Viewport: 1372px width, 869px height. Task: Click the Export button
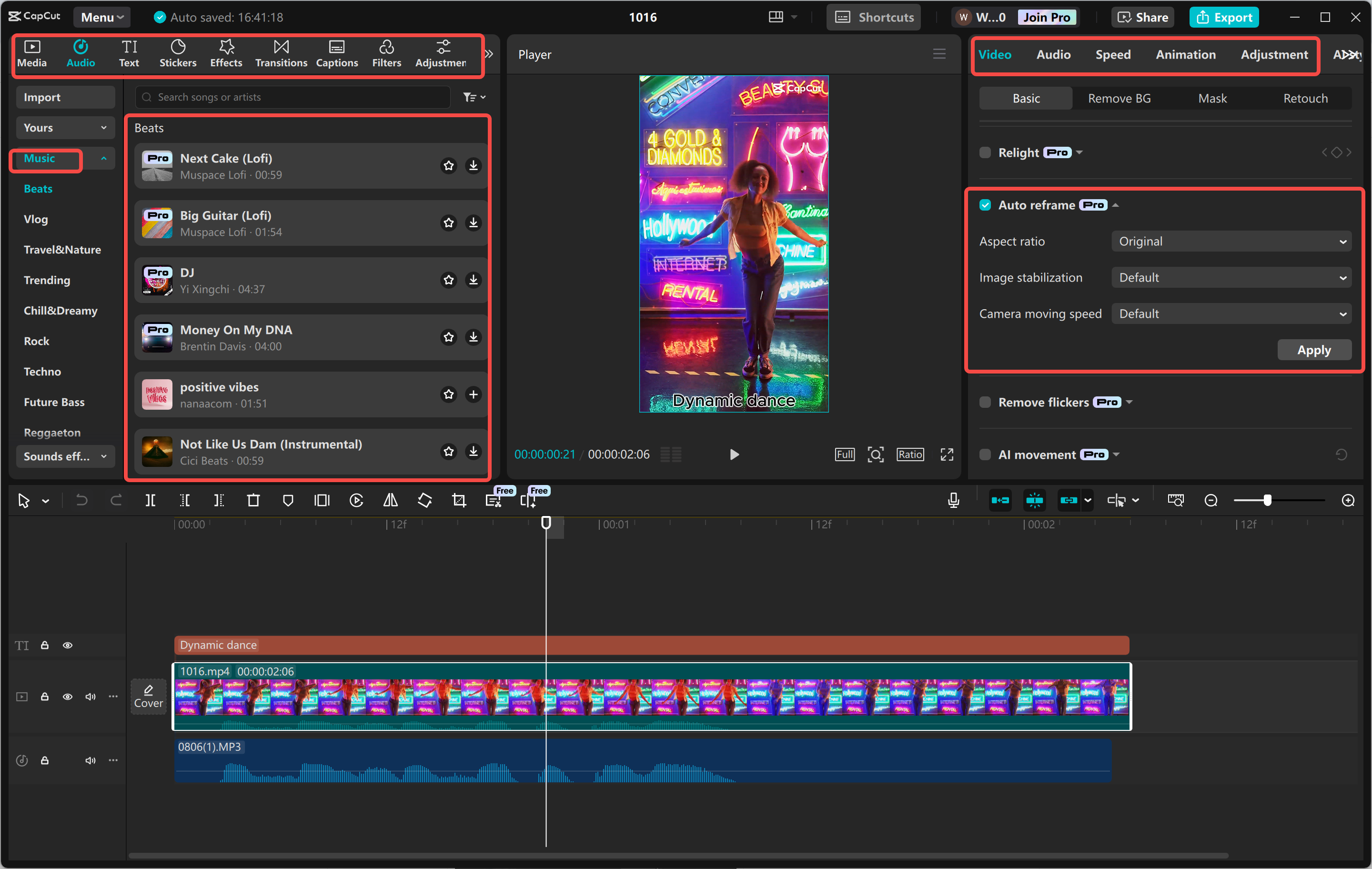pyautogui.click(x=1224, y=17)
